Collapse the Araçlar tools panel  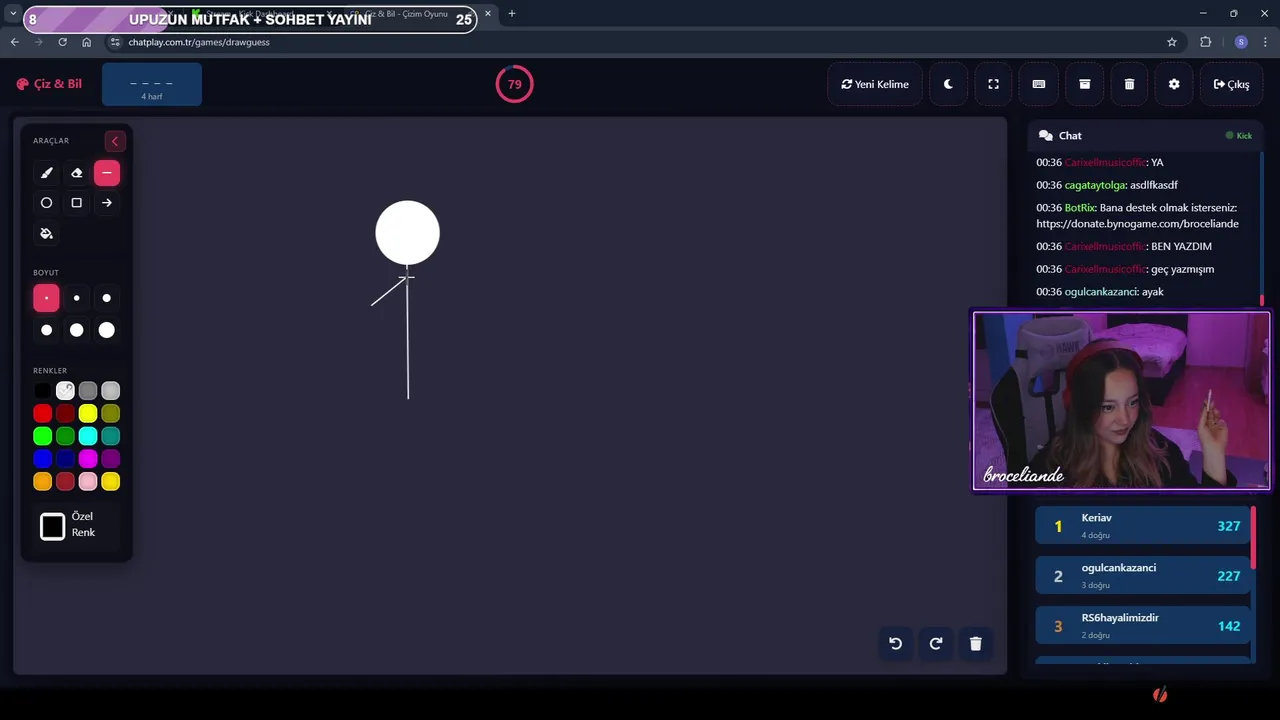[114, 141]
